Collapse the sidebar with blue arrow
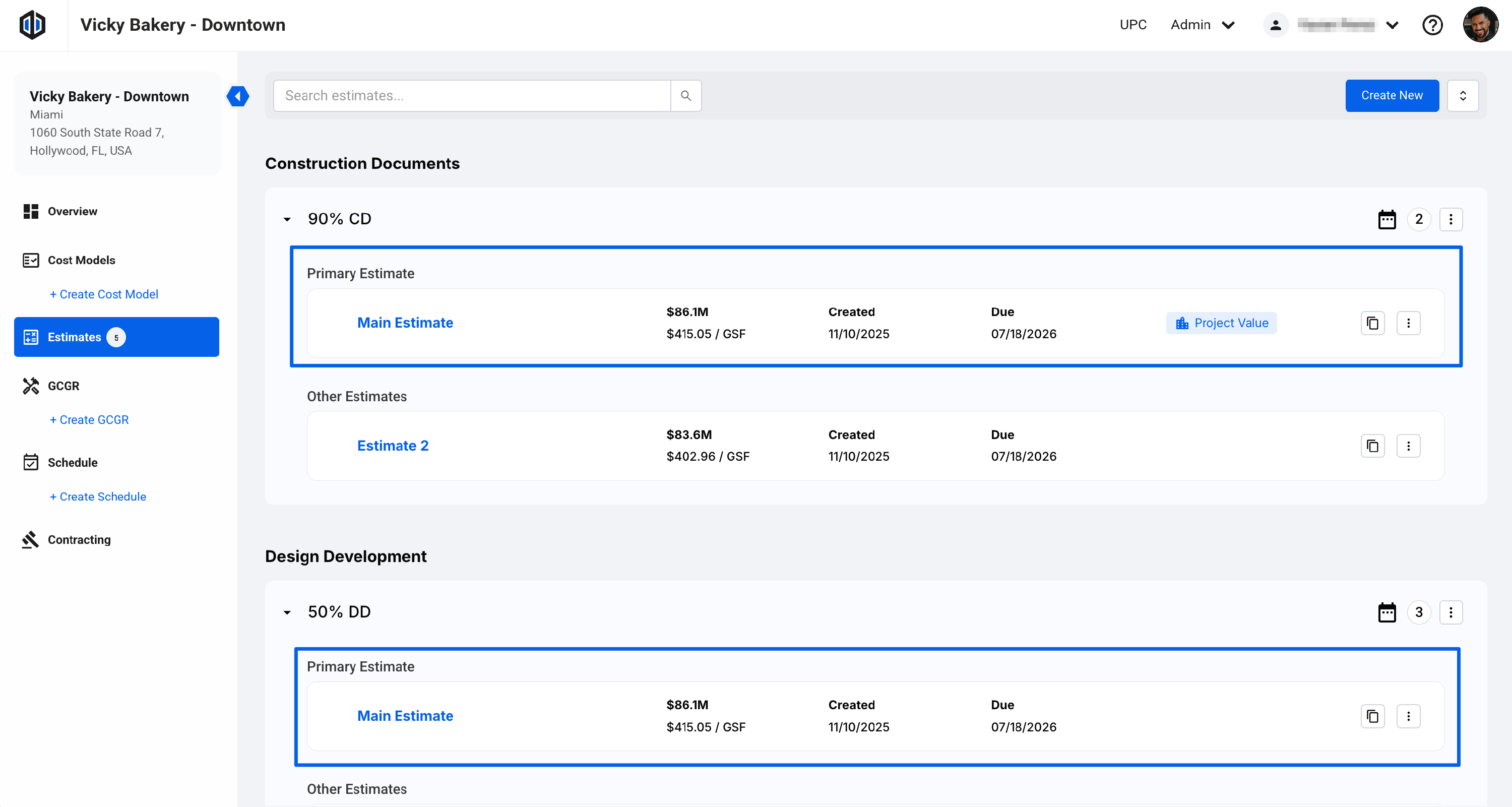Screen dimensions: 1512x807 click(238, 96)
